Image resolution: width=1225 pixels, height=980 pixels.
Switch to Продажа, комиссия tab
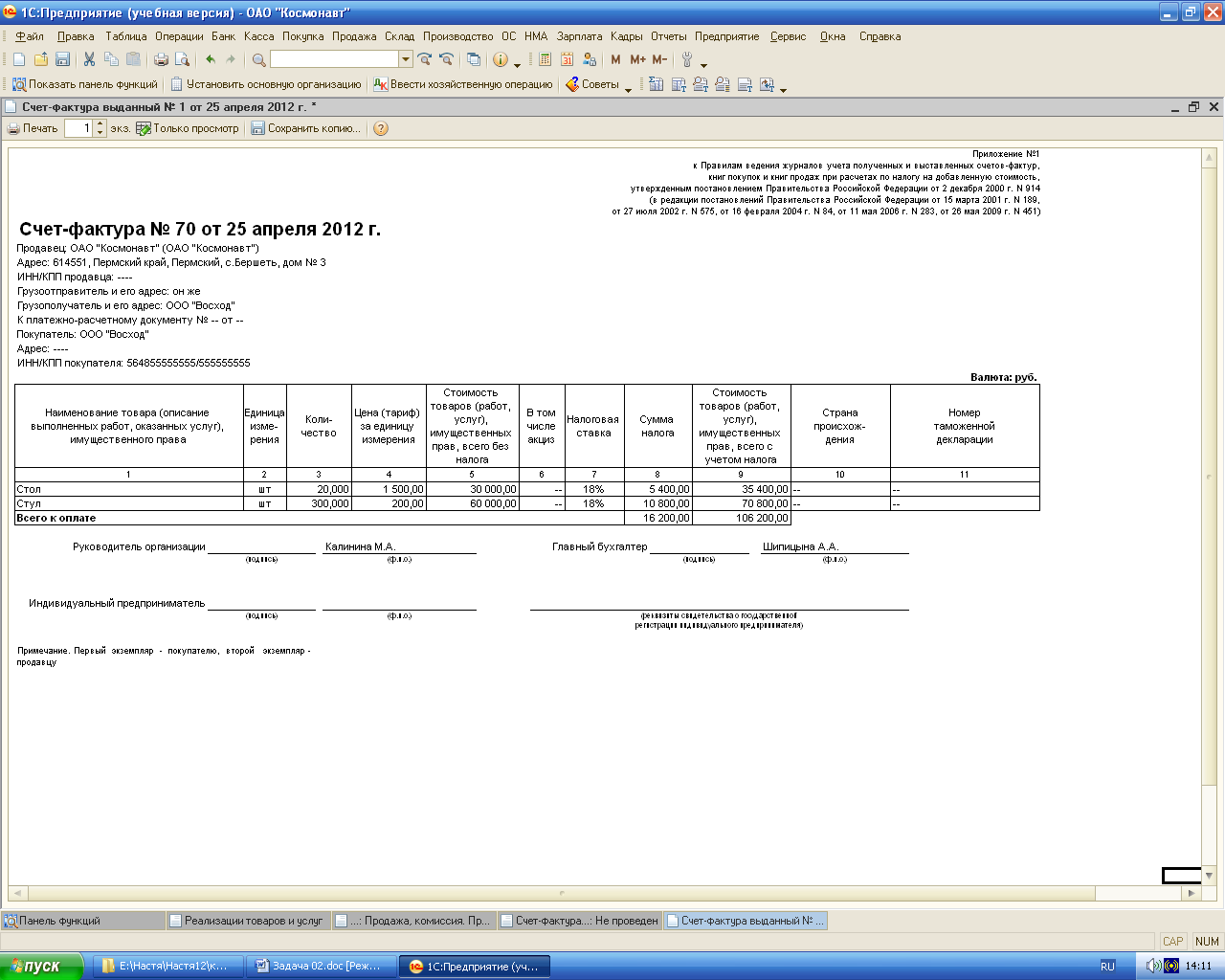tap(412, 921)
